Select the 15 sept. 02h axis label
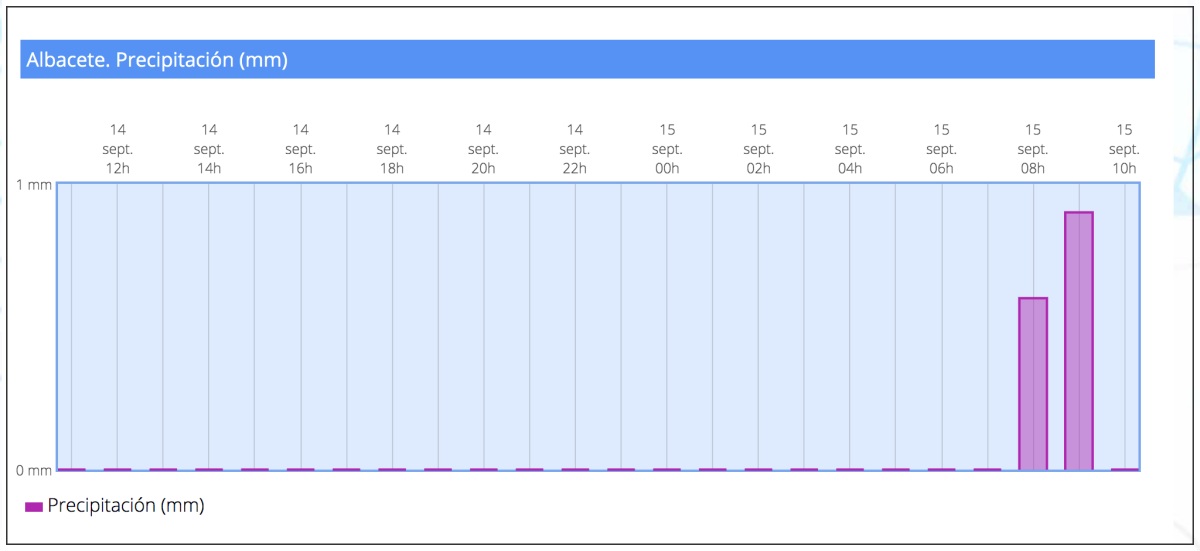The image size is (1200, 551). [759, 149]
